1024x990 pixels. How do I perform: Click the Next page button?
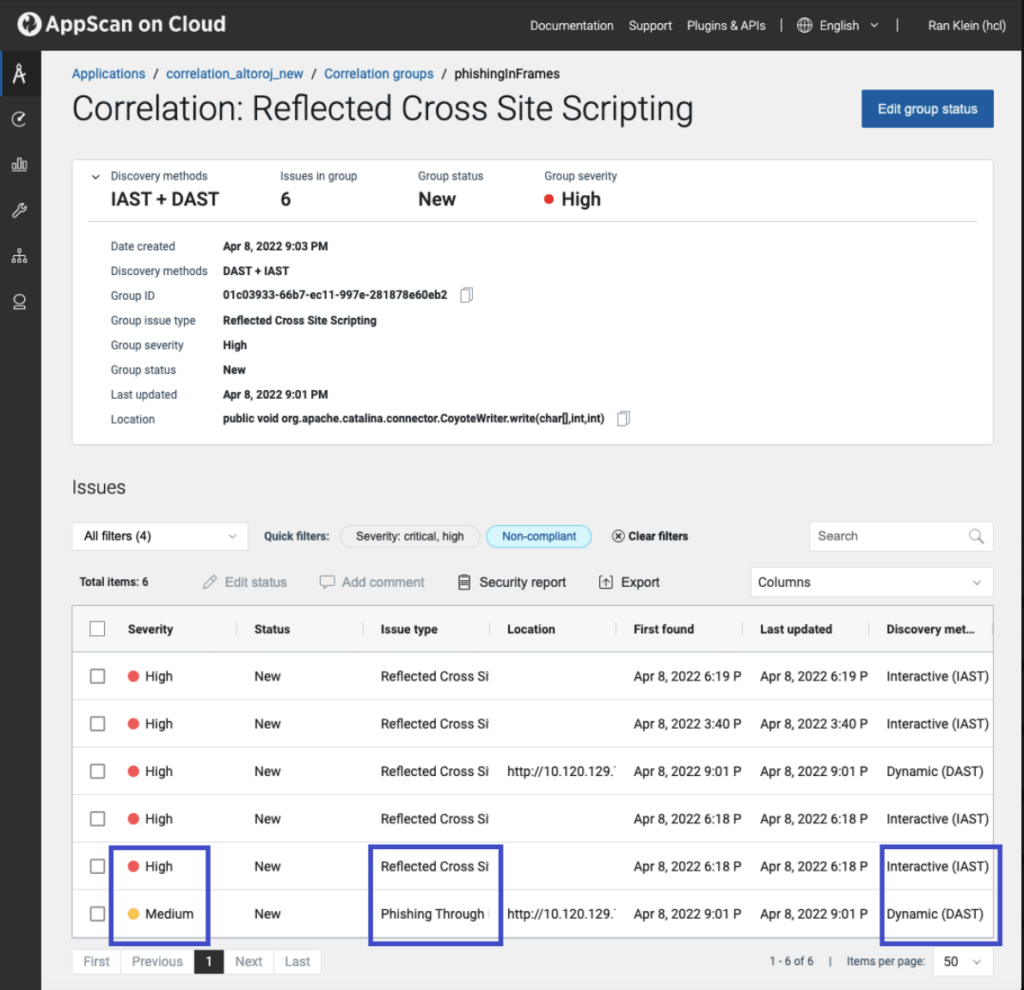248,961
